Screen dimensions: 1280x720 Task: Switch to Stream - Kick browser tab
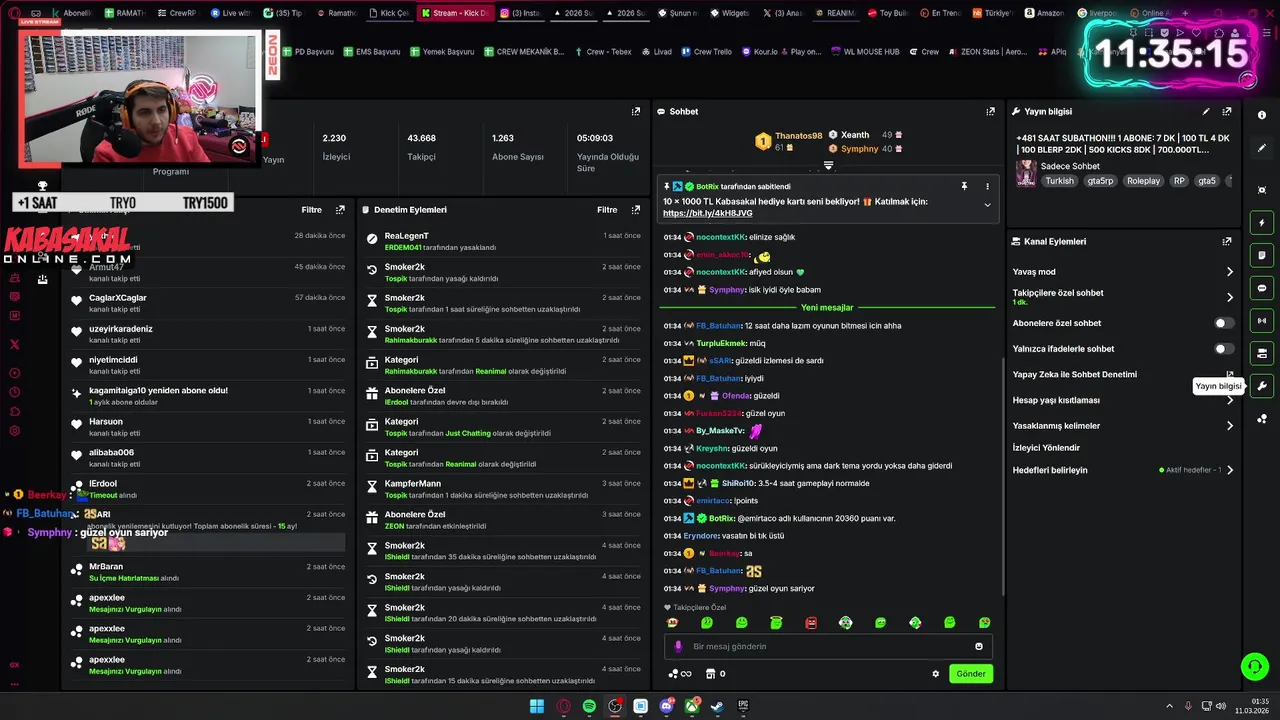click(454, 13)
